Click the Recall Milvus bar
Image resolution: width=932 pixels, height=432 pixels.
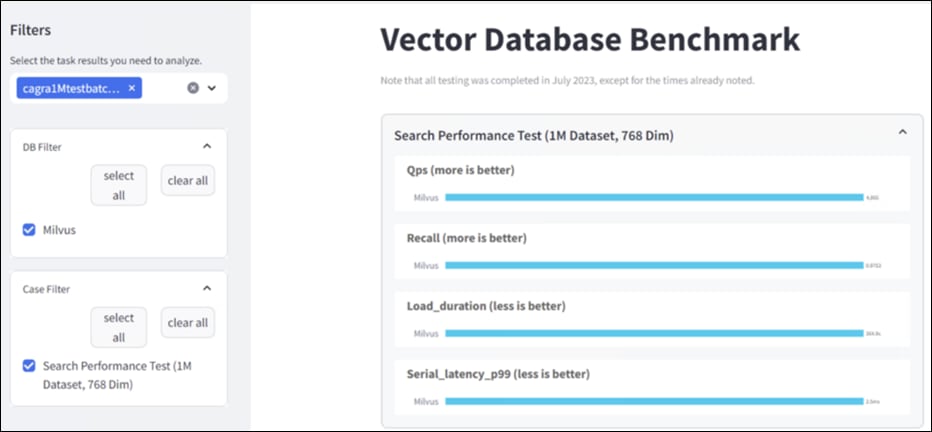[x=653, y=265]
